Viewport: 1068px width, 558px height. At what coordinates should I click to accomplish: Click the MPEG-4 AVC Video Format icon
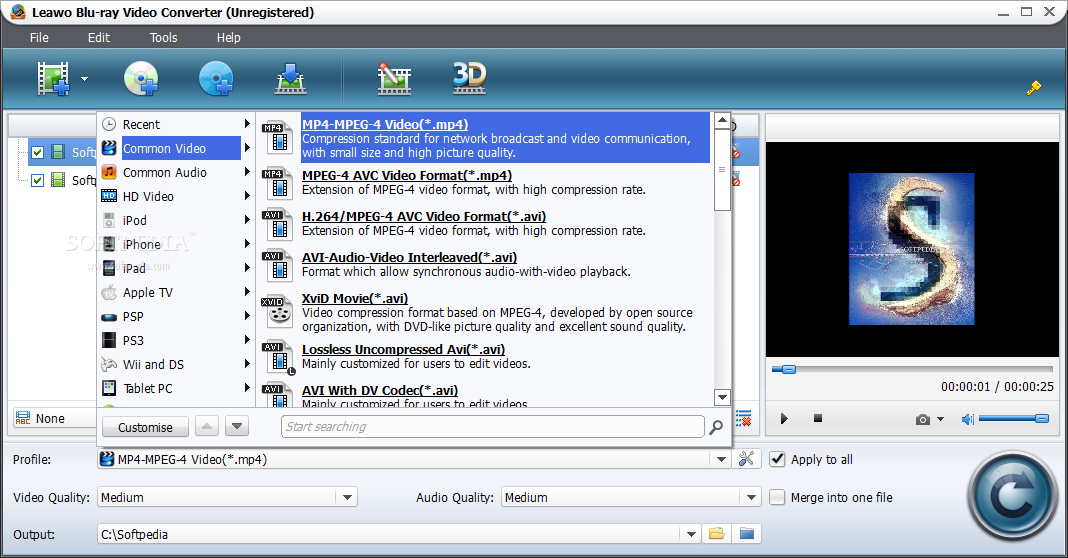click(x=277, y=182)
